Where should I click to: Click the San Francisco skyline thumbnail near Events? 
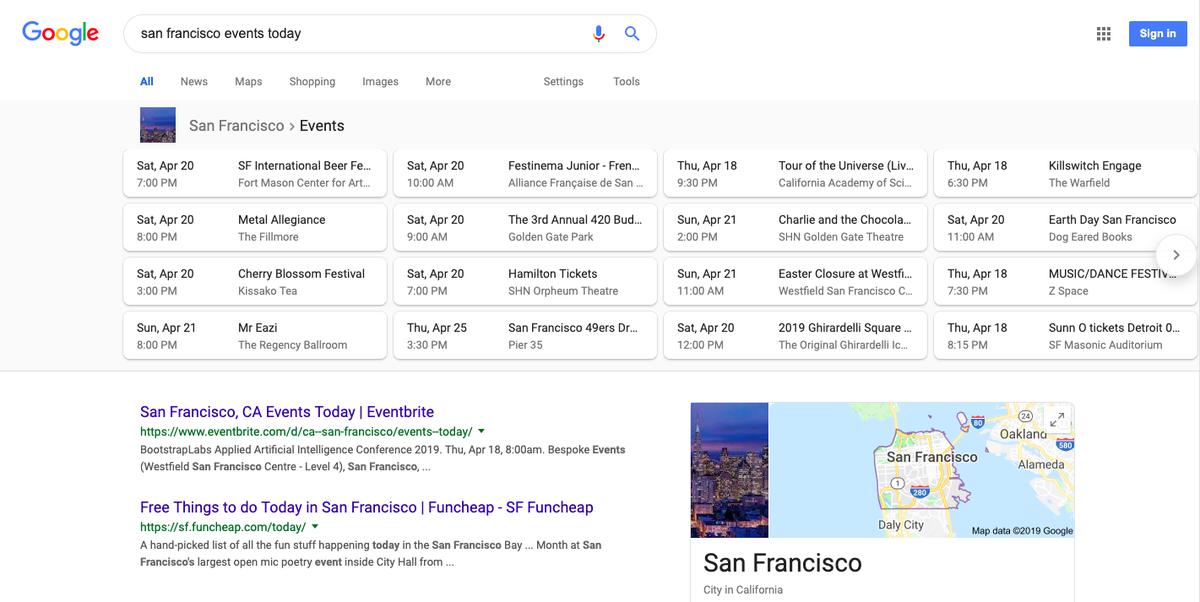tap(158, 125)
